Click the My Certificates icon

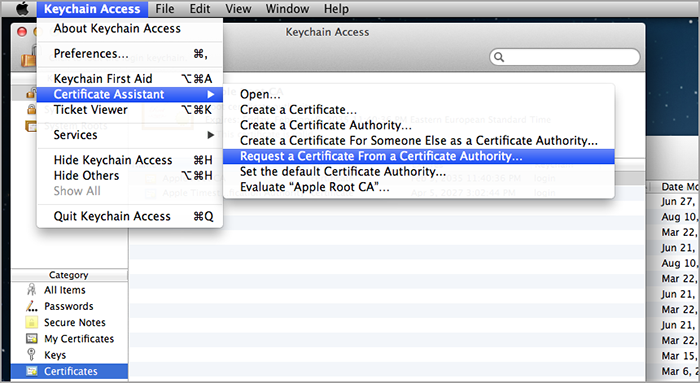pos(31,339)
